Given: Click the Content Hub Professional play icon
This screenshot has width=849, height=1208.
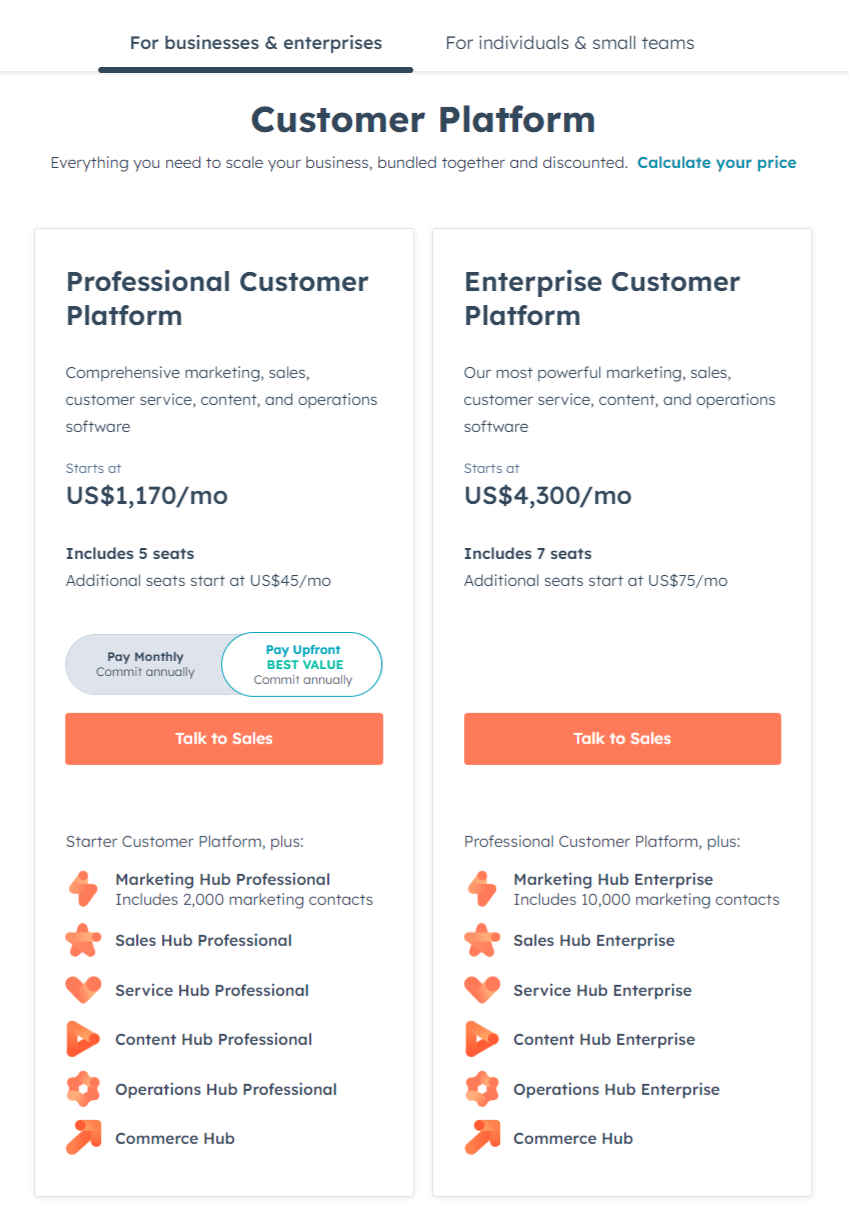Looking at the screenshot, I should coord(84,1039).
